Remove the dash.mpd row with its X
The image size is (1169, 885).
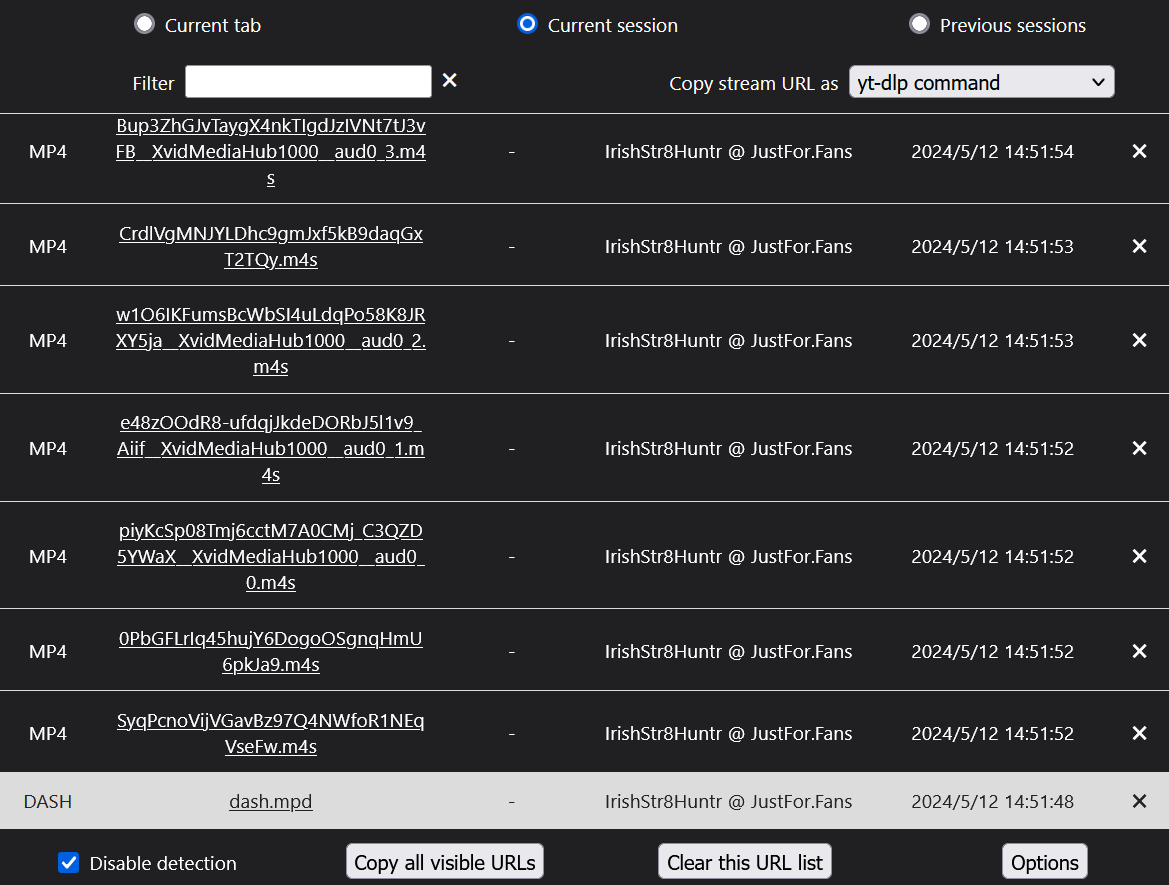[1138, 801]
